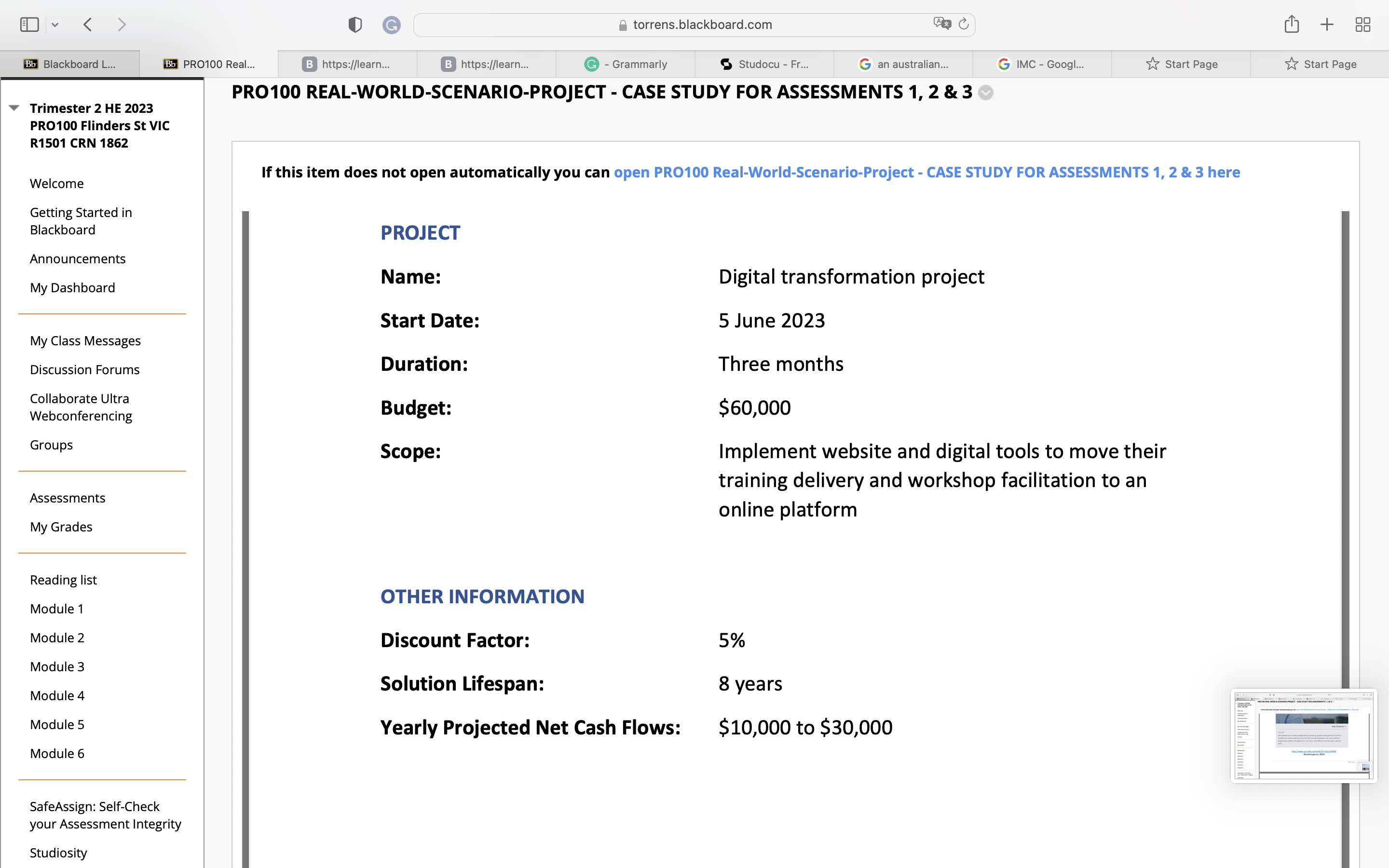
Task: Click the Assessments navigation menu item
Action: point(67,497)
